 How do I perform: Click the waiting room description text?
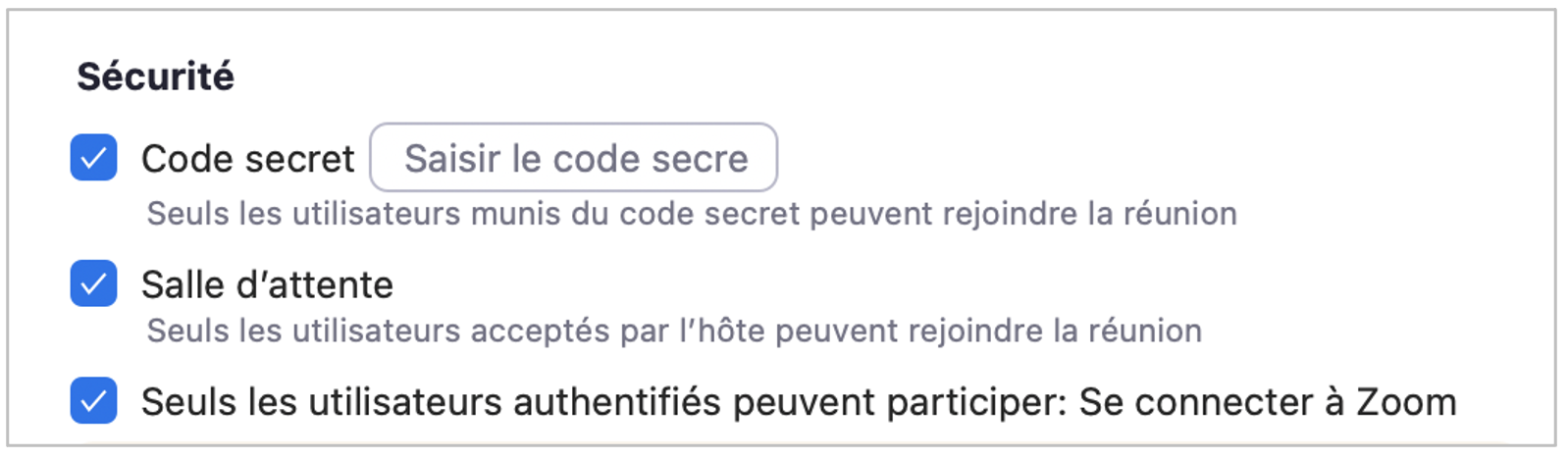tap(673, 331)
